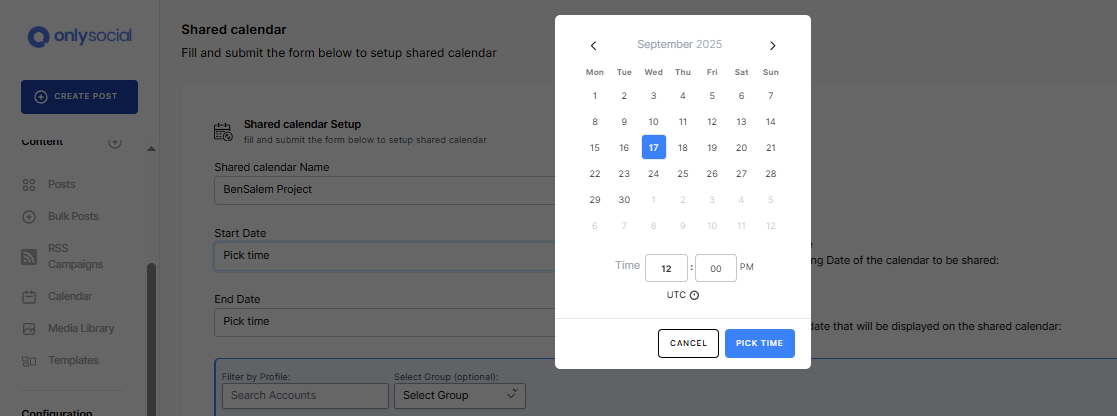This screenshot has height=416, width=1117.
Task: Go to the previous month
Action: click(x=594, y=45)
